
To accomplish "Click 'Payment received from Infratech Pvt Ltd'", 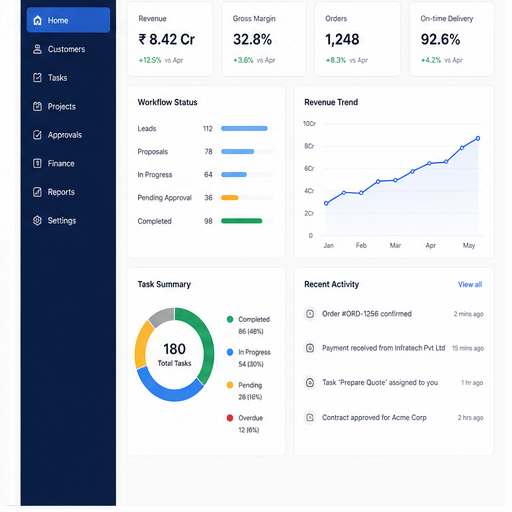I will (383, 348).
